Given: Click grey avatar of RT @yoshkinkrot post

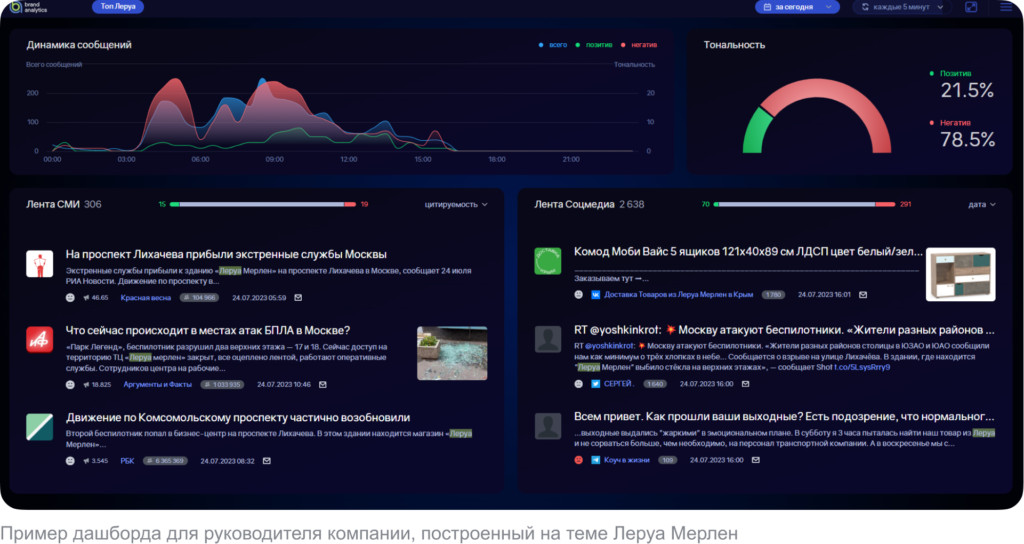Looking at the screenshot, I should [547, 339].
